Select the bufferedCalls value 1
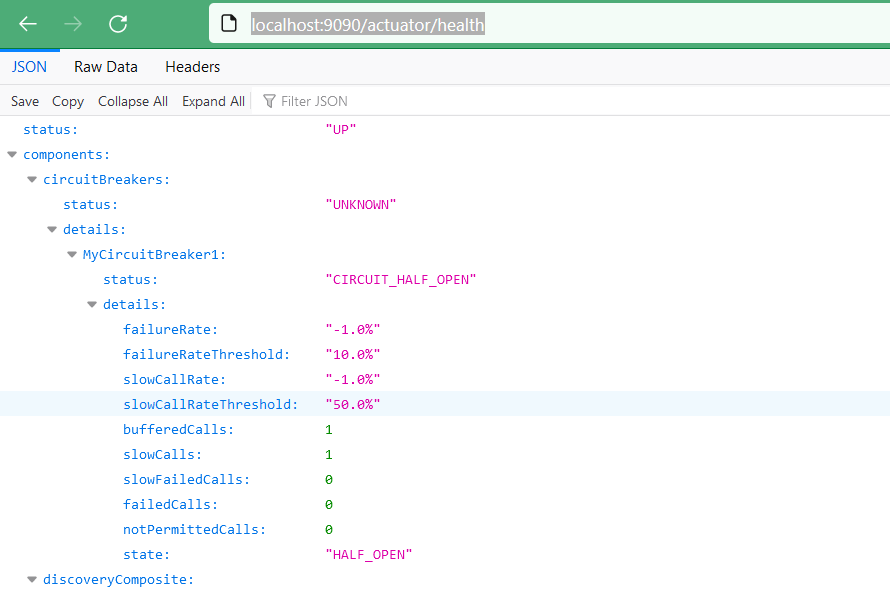This screenshot has width=890, height=590. (329, 430)
